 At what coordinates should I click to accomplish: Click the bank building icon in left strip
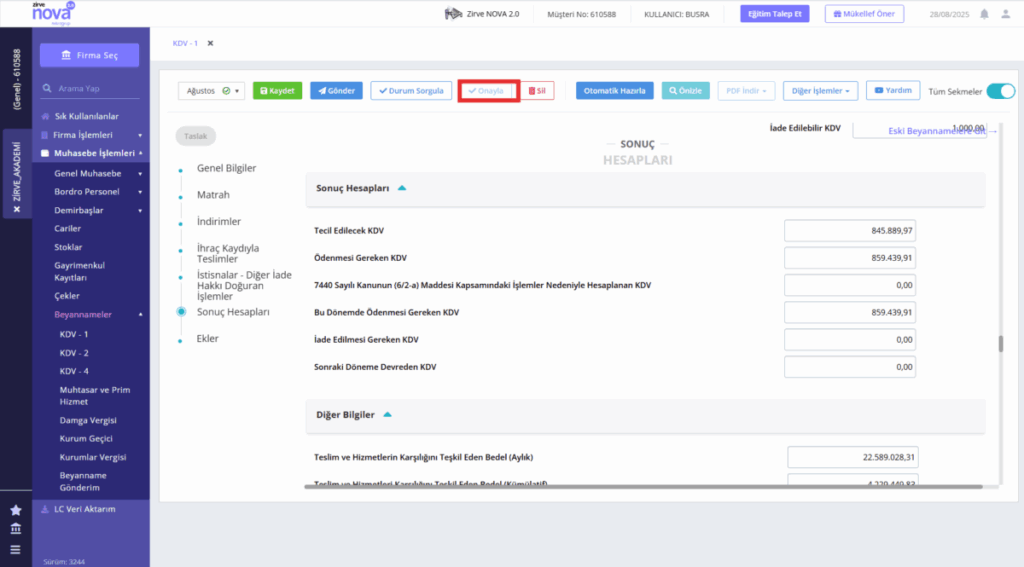click(x=16, y=528)
